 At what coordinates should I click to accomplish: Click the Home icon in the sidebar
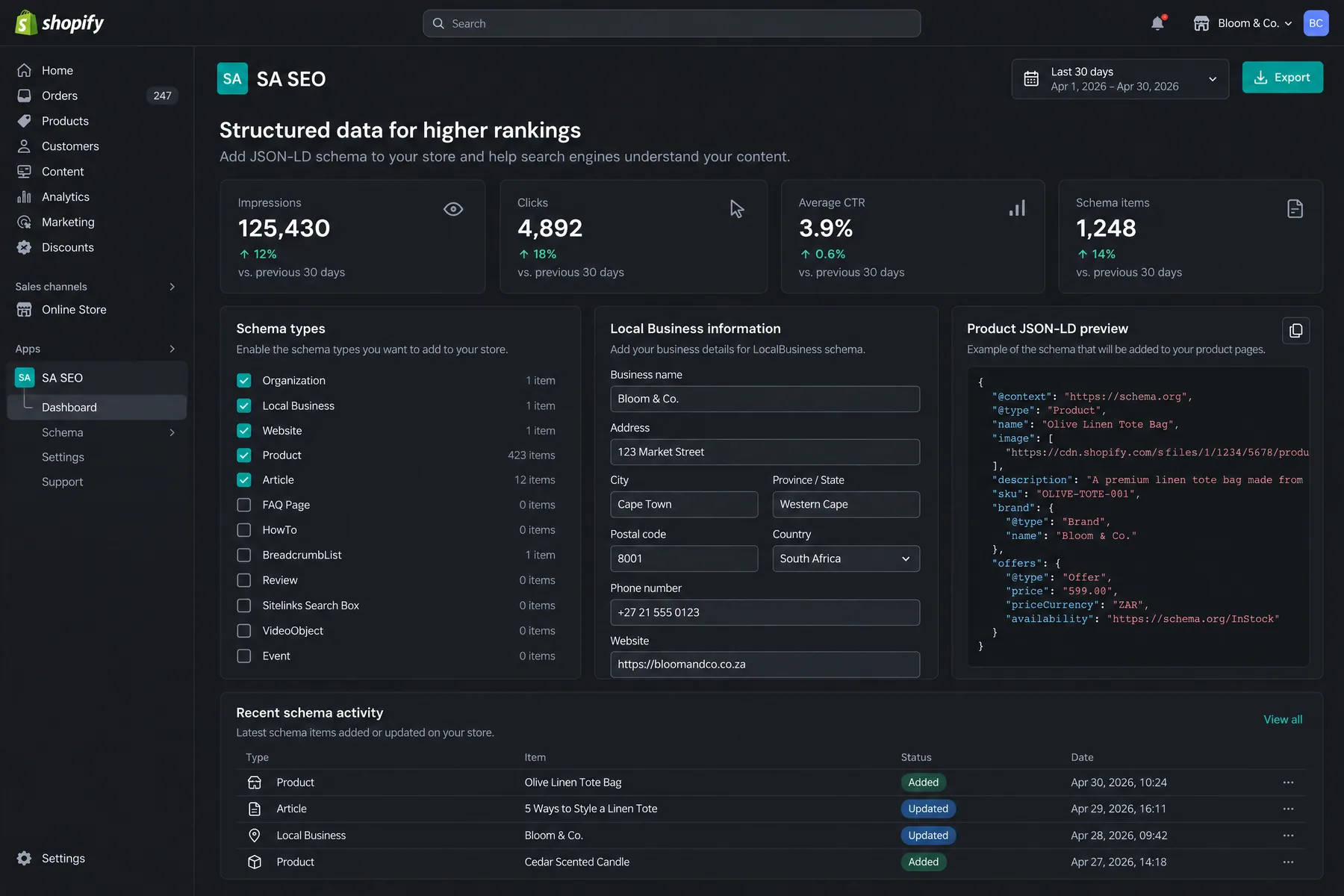[25, 70]
